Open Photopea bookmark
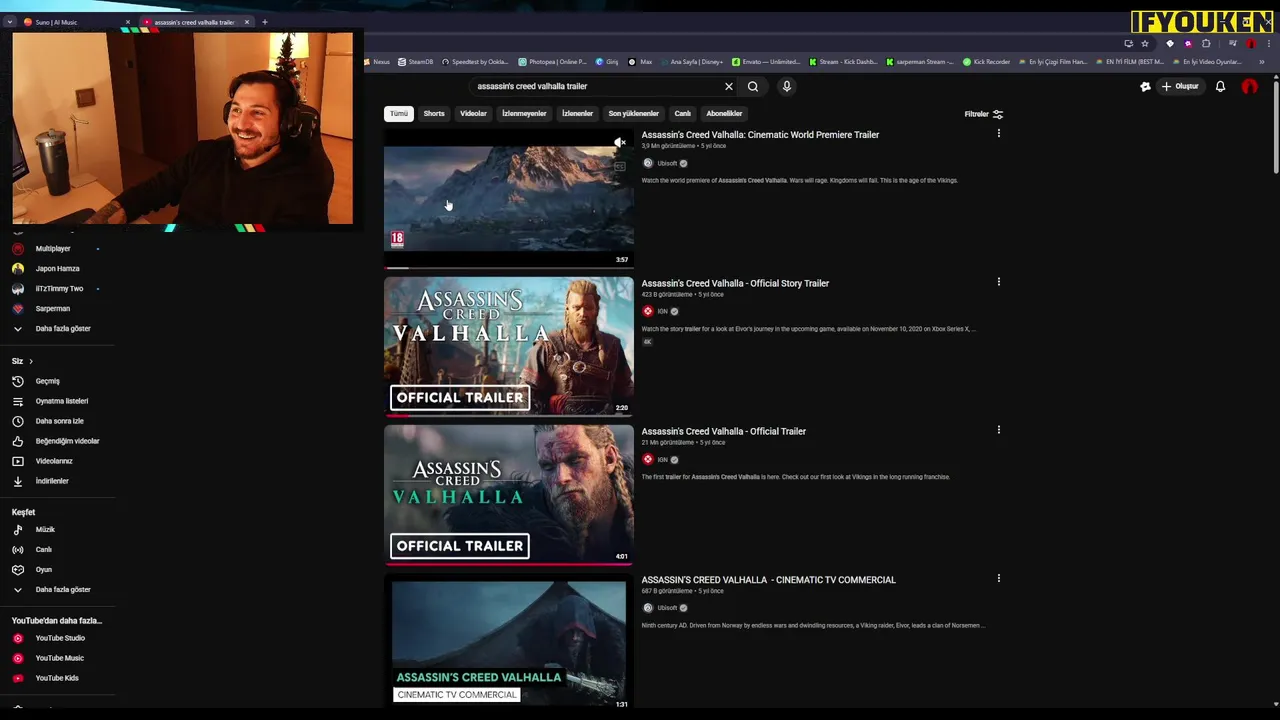 tap(552, 62)
